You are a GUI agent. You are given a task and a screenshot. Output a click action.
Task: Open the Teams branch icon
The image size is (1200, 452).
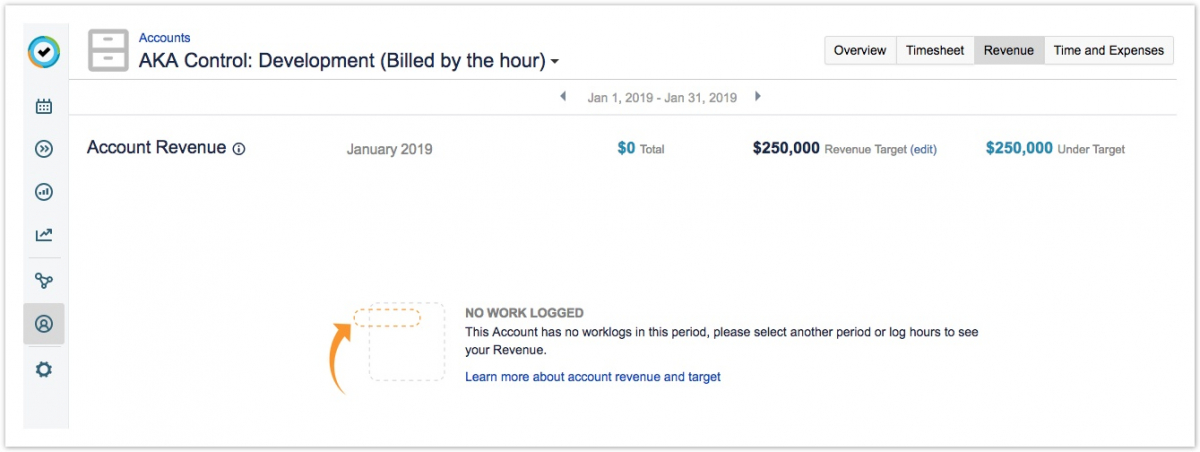[x=44, y=281]
